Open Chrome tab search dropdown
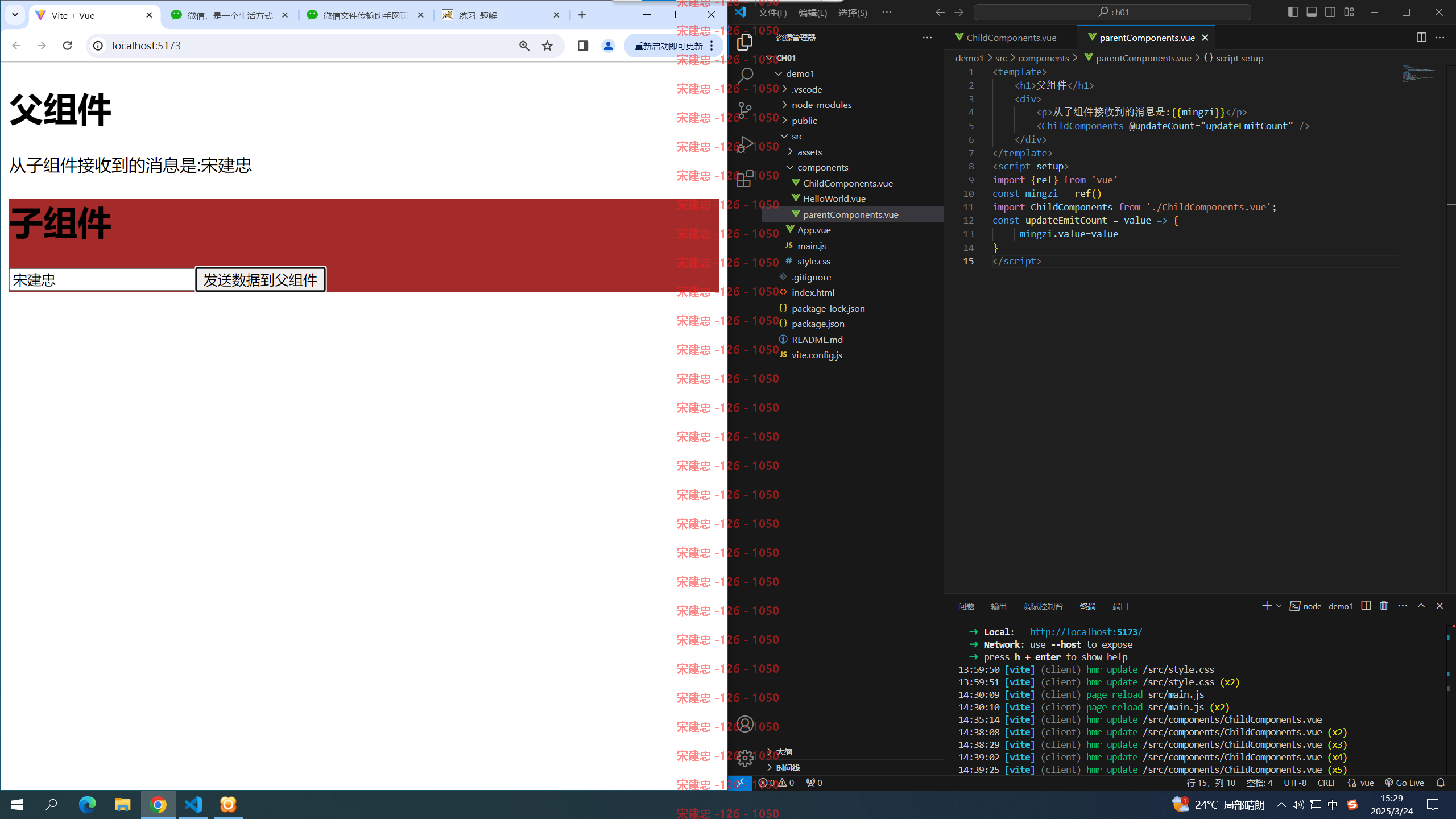Viewport: 1456px width, 819px height. (15, 15)
